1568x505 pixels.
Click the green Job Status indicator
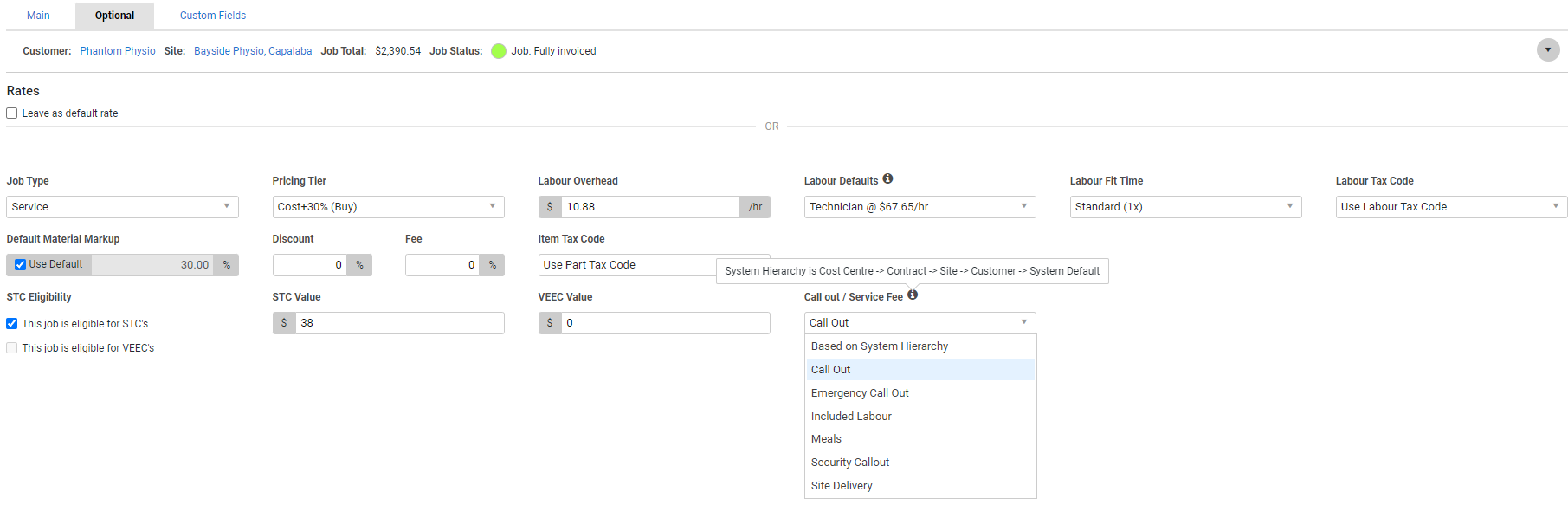(x=499, y=51)
